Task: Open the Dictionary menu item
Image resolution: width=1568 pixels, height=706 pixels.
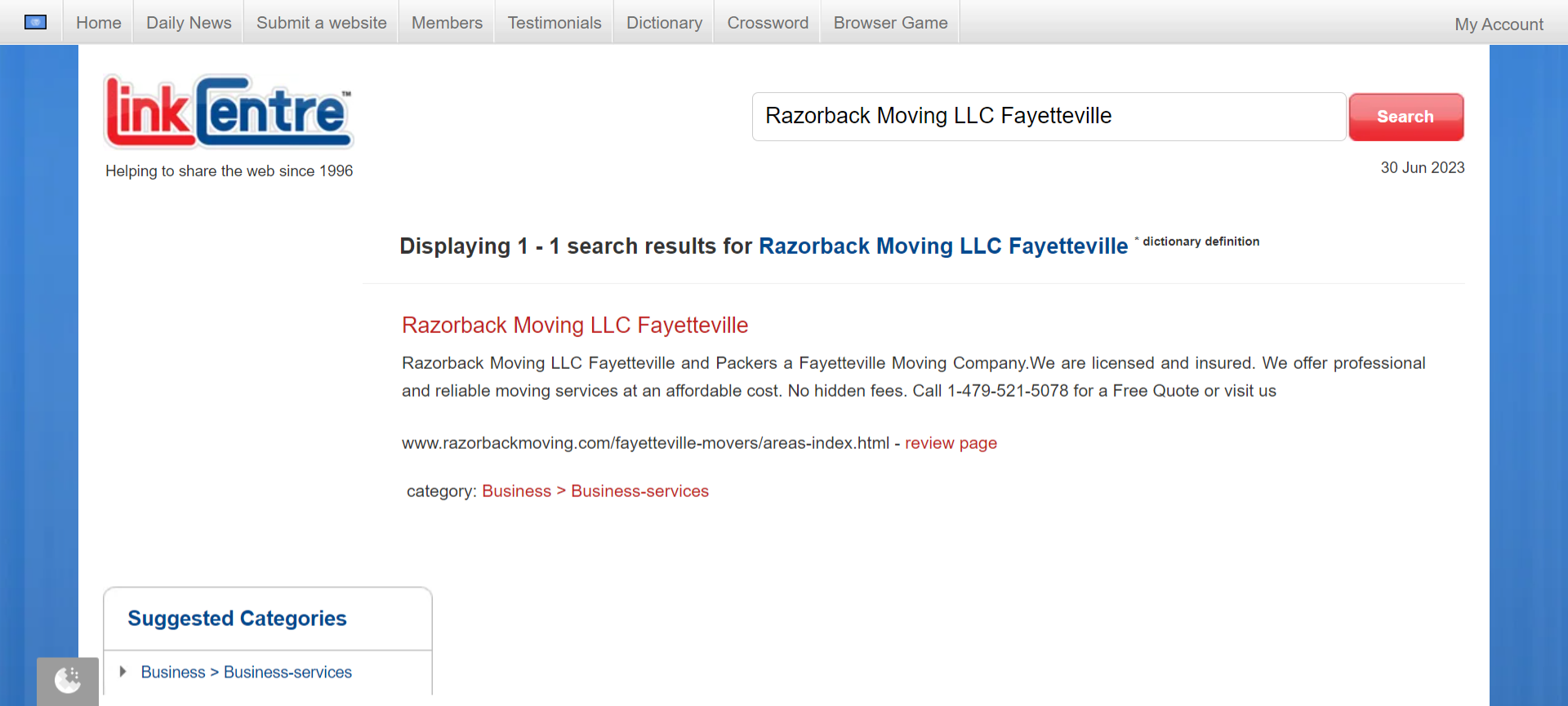Action: point(664,23)
